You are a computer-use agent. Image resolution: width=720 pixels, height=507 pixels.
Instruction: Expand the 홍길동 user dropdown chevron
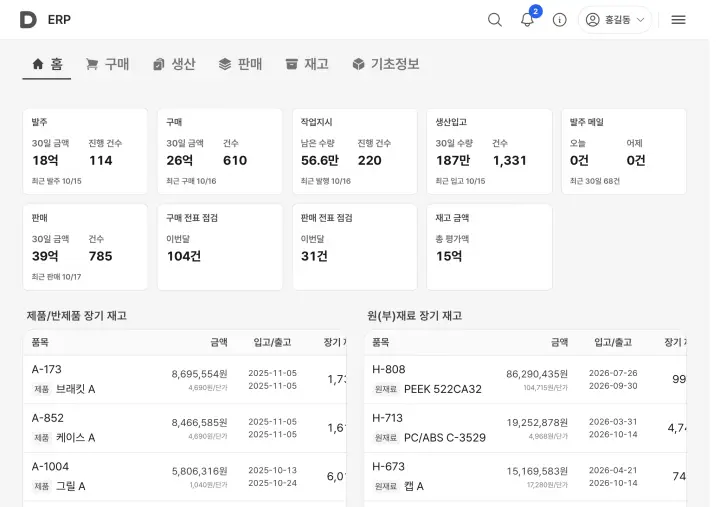pyautogui.click(x=641, y=20)
